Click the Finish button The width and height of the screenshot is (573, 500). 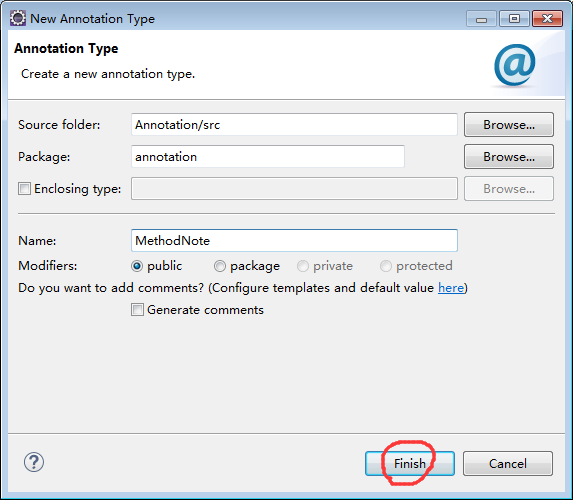click(x=410, y=463)
